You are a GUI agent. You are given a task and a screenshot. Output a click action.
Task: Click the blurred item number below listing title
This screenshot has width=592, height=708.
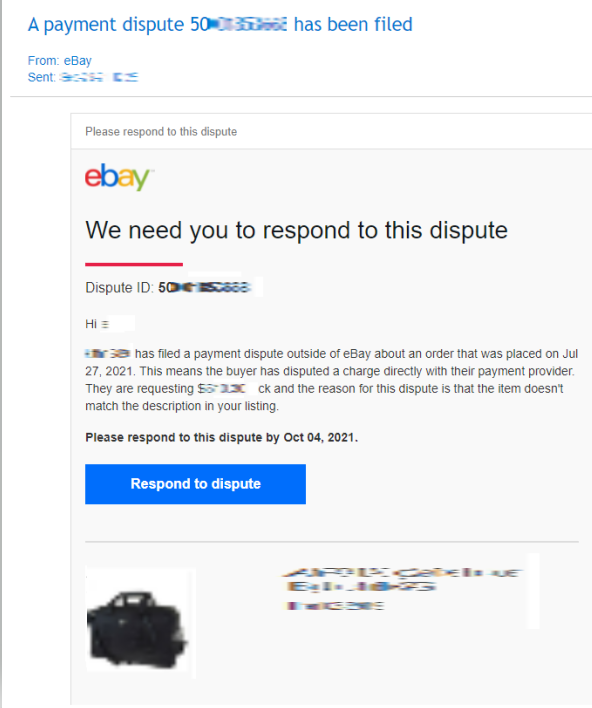(334, 606)
